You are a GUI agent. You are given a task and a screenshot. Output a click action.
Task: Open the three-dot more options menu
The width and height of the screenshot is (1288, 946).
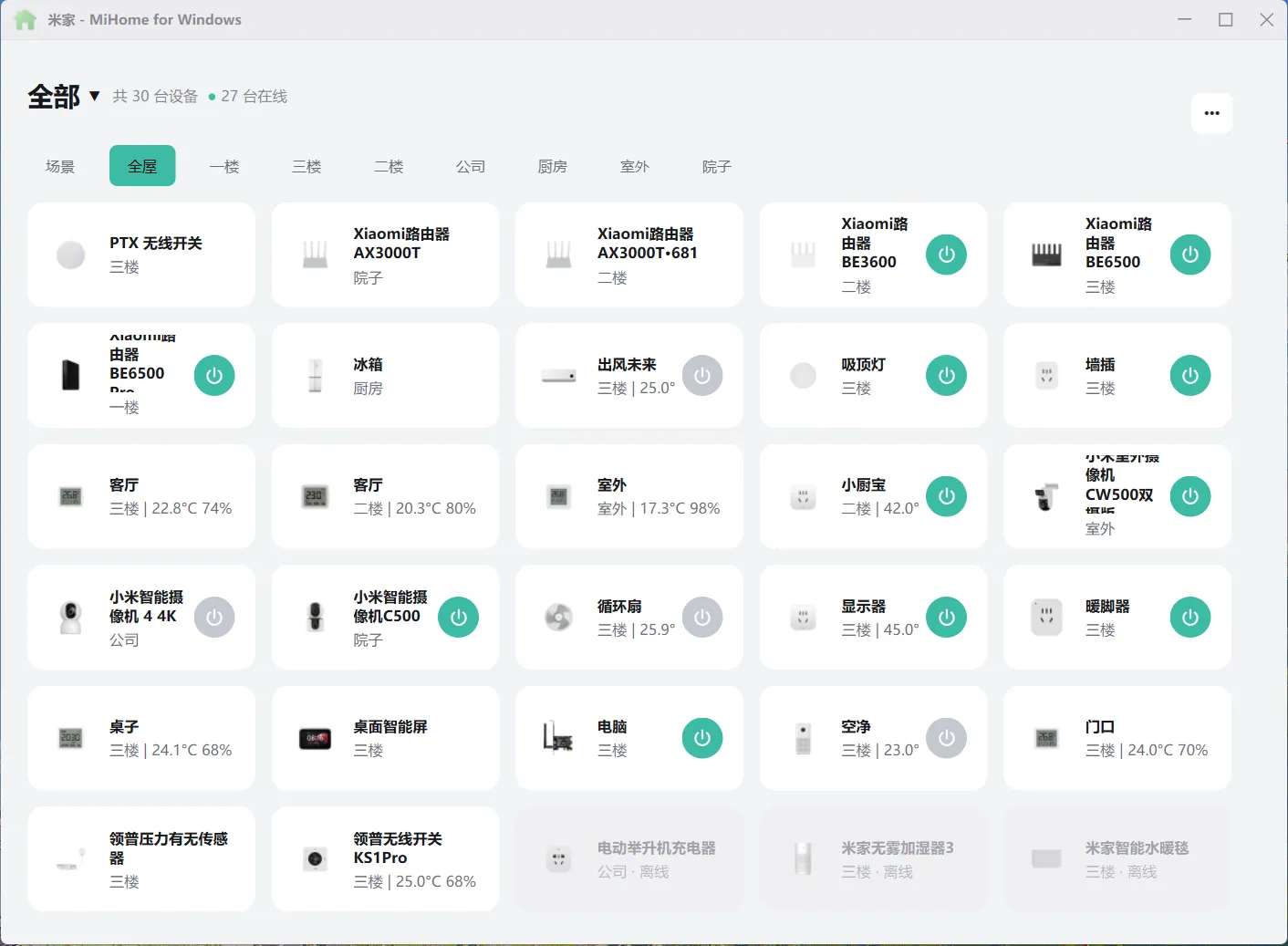point(1212,113)
